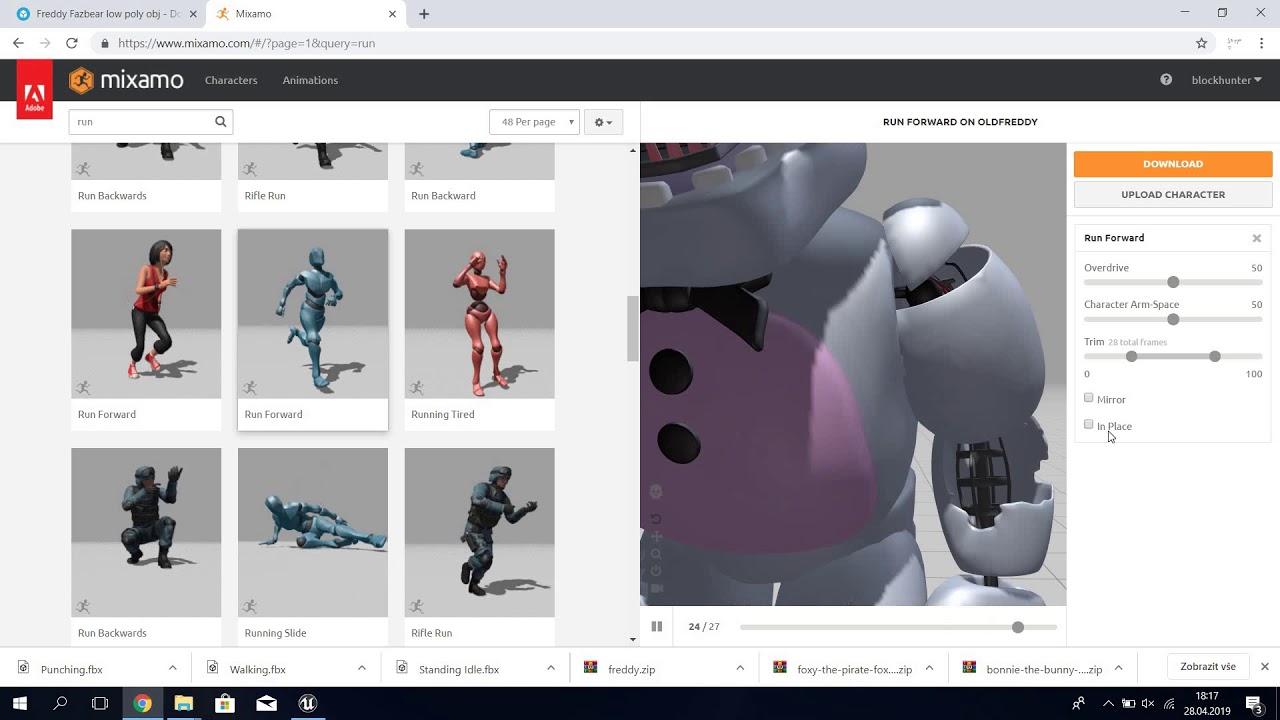This screenshot has height=720, width=1280.
Task: Select Running Slide animation thumbnail
Action: coord(313,533)
